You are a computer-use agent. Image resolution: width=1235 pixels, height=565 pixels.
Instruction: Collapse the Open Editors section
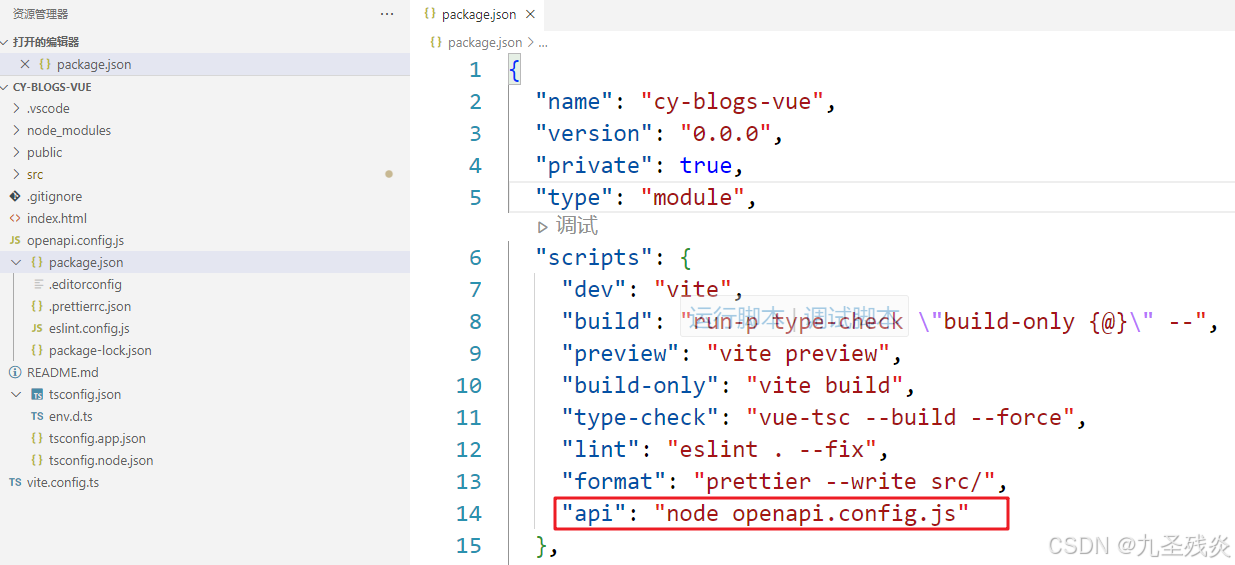(x=5, y=42)
